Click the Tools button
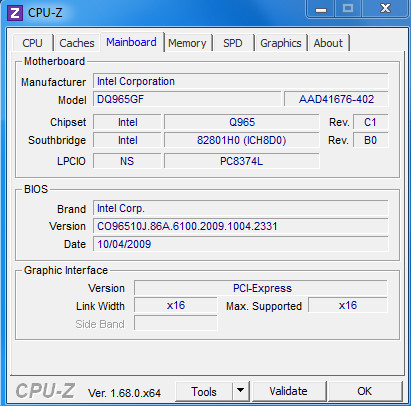 tap(204, 391)
